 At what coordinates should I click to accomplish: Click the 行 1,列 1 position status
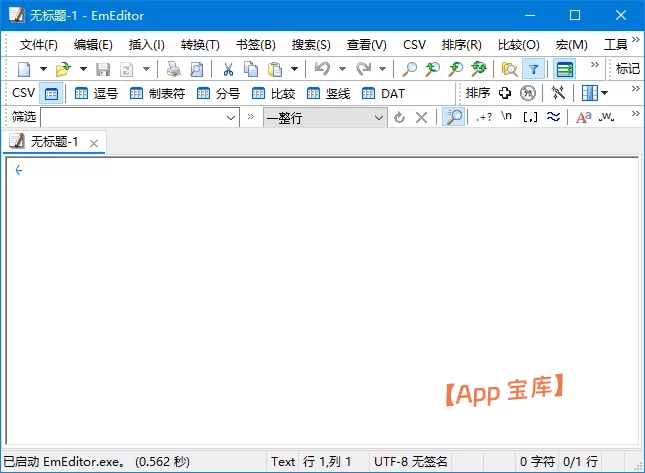[327, 462]
